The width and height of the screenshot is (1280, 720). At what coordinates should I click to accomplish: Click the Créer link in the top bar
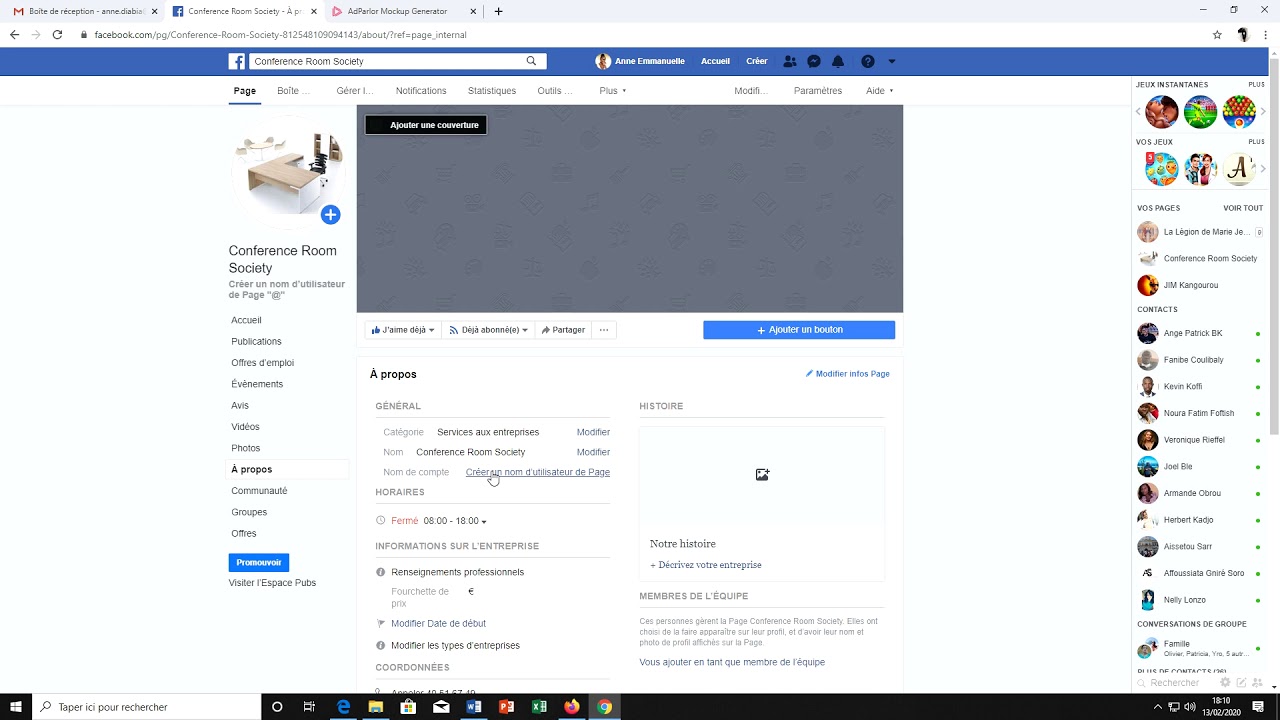point(757,61)
